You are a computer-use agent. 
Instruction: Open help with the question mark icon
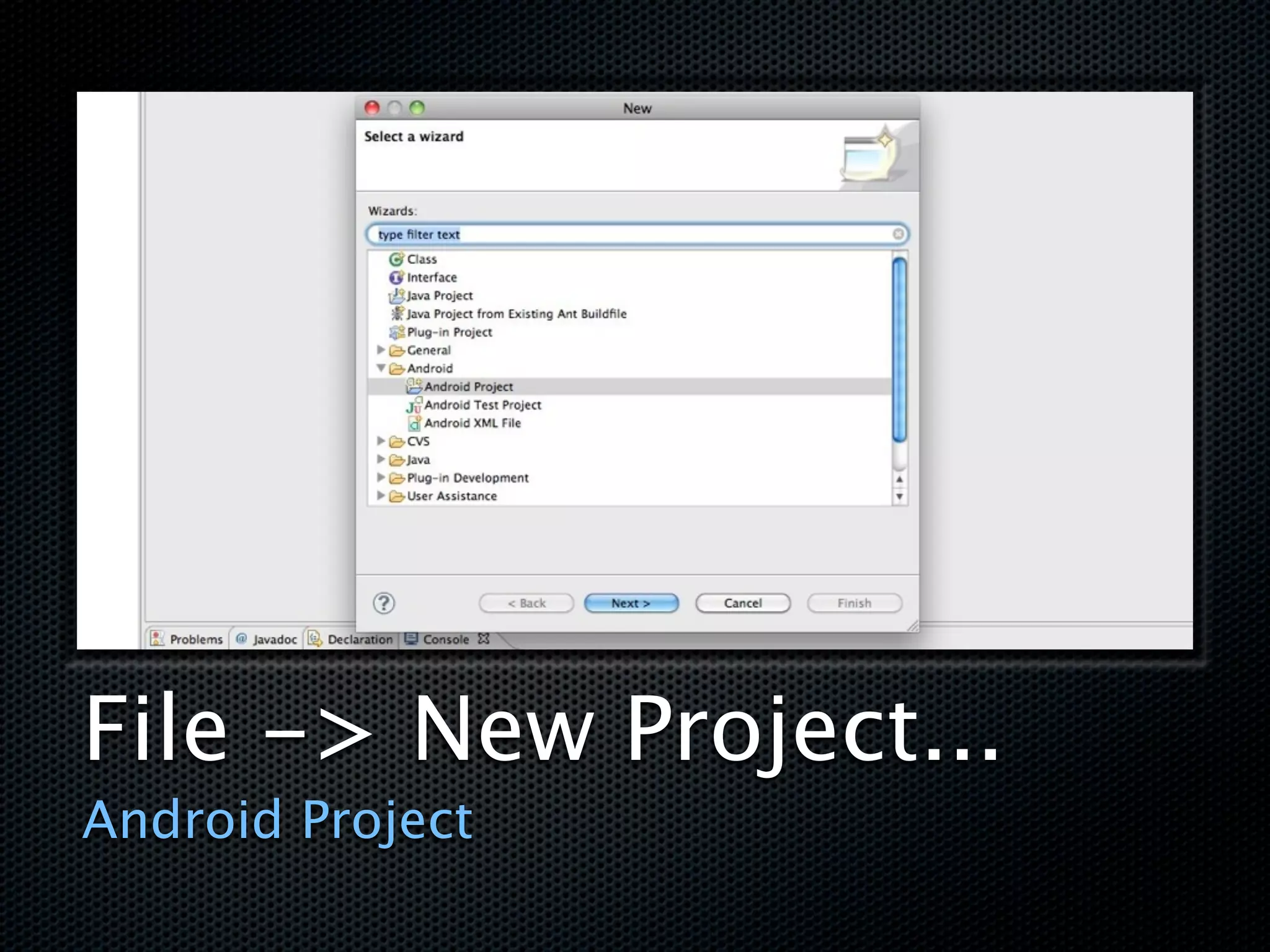pyautogui.click(x=384, y=603)
